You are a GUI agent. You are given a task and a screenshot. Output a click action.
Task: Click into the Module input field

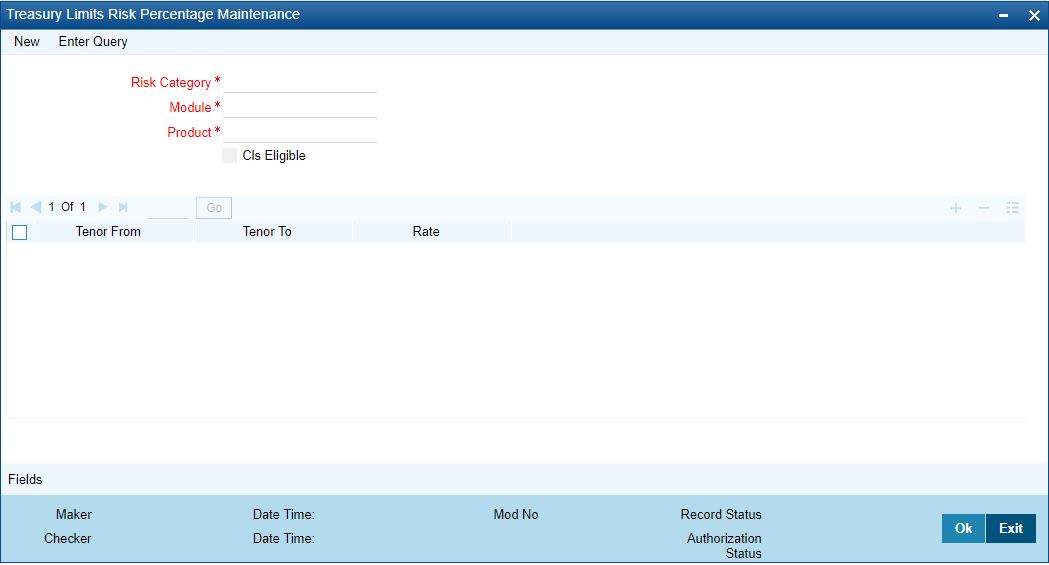pyautogui.click(x=300, y=107)
